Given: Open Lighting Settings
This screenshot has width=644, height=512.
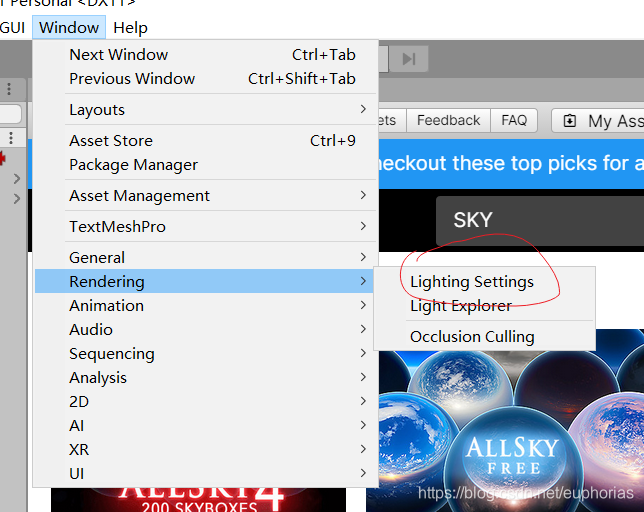Looking at the screenshot, I should (x=485, y=282).
